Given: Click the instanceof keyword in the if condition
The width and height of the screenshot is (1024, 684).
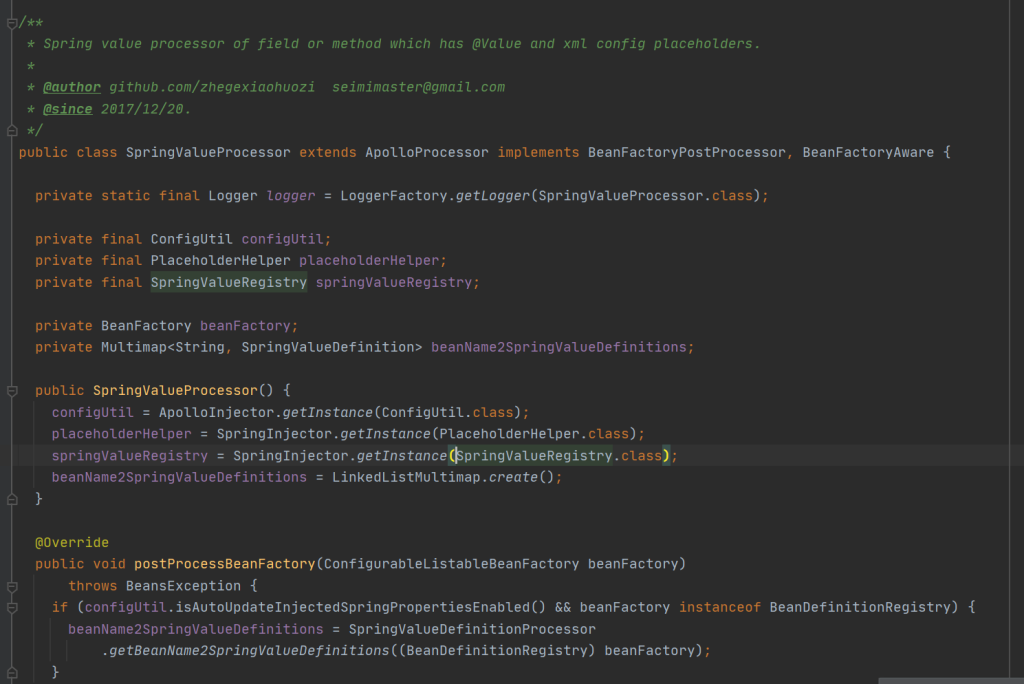Looking at the screenshot, I should click(x=720, y=608).
